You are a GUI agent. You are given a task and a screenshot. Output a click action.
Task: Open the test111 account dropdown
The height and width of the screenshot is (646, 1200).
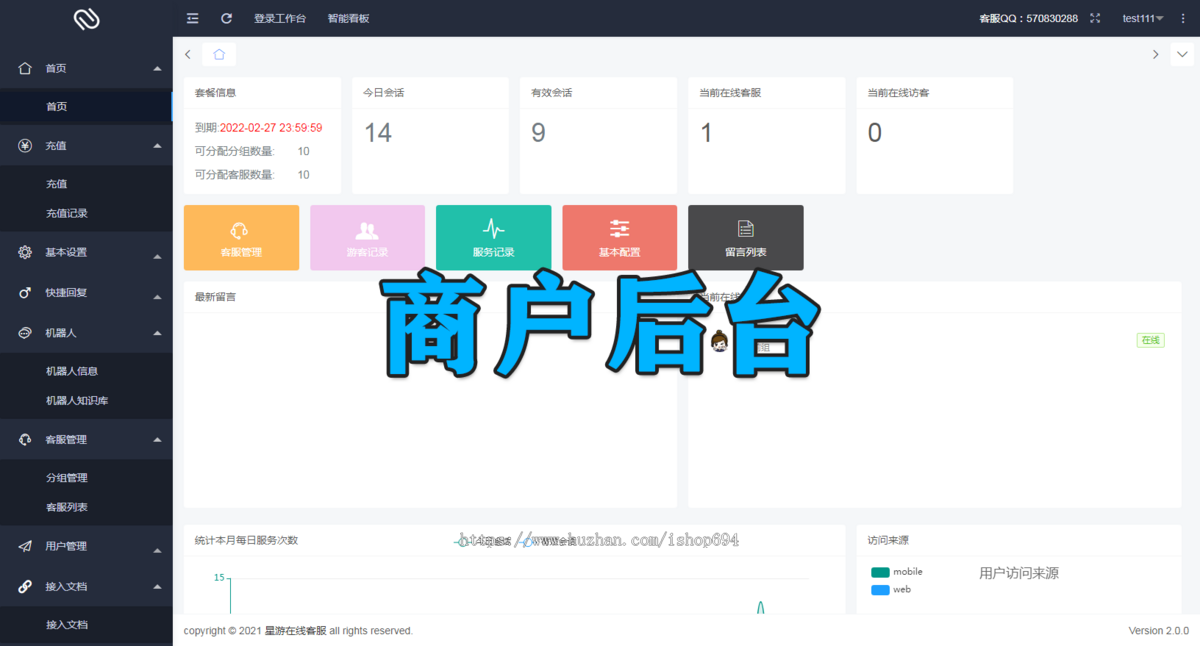(1142, 17)
